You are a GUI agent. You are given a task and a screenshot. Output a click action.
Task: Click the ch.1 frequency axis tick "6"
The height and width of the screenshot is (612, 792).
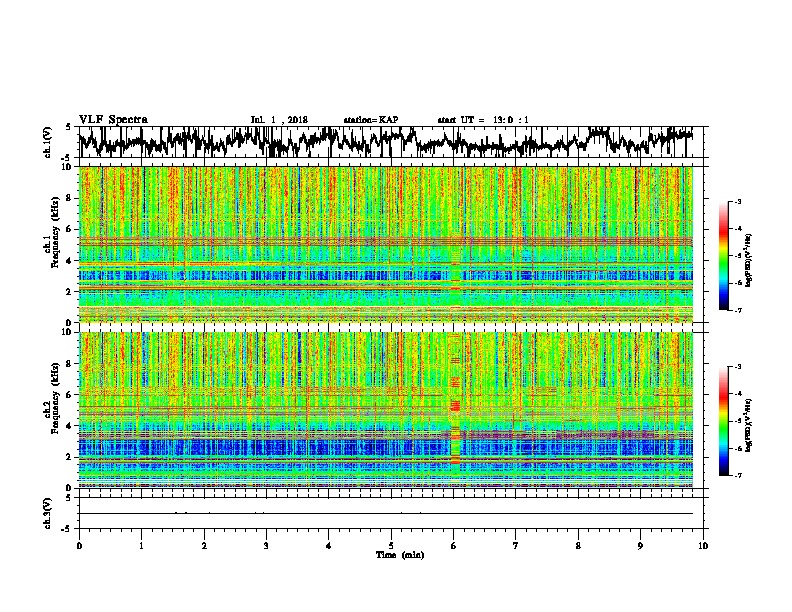70,229
